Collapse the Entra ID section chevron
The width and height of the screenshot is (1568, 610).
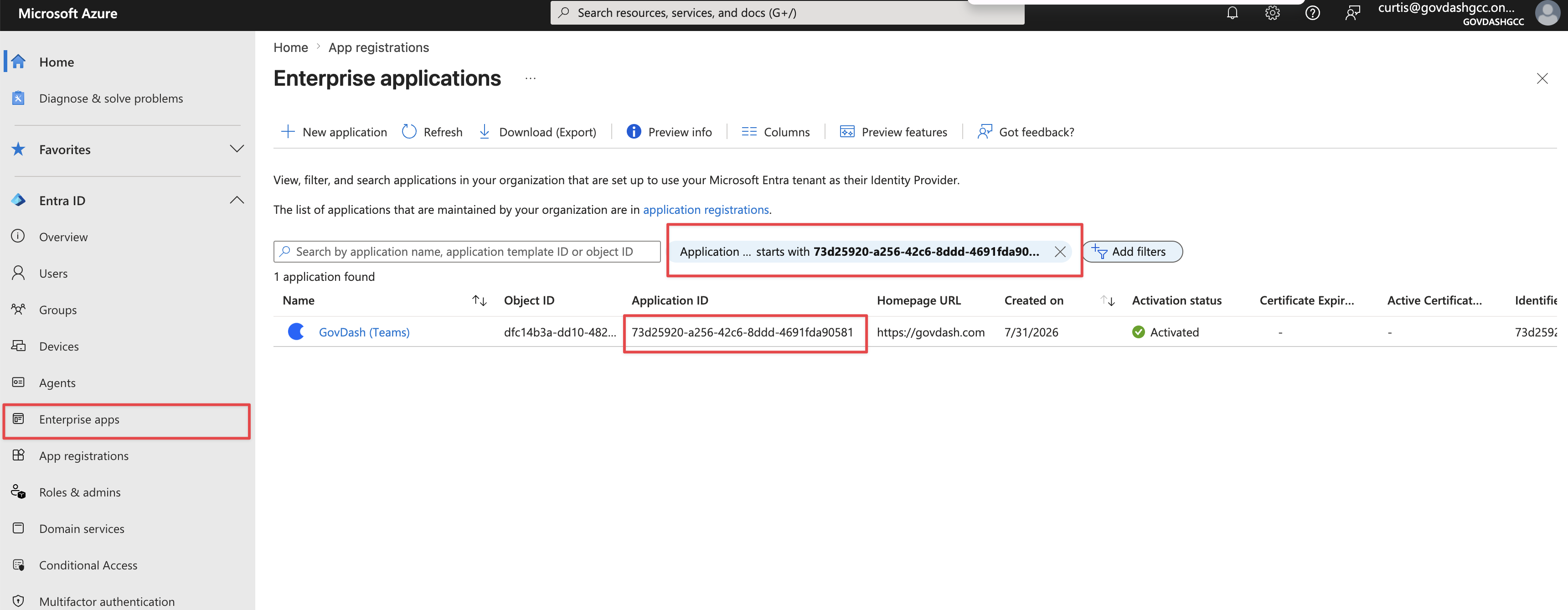[x=237, y=200]
